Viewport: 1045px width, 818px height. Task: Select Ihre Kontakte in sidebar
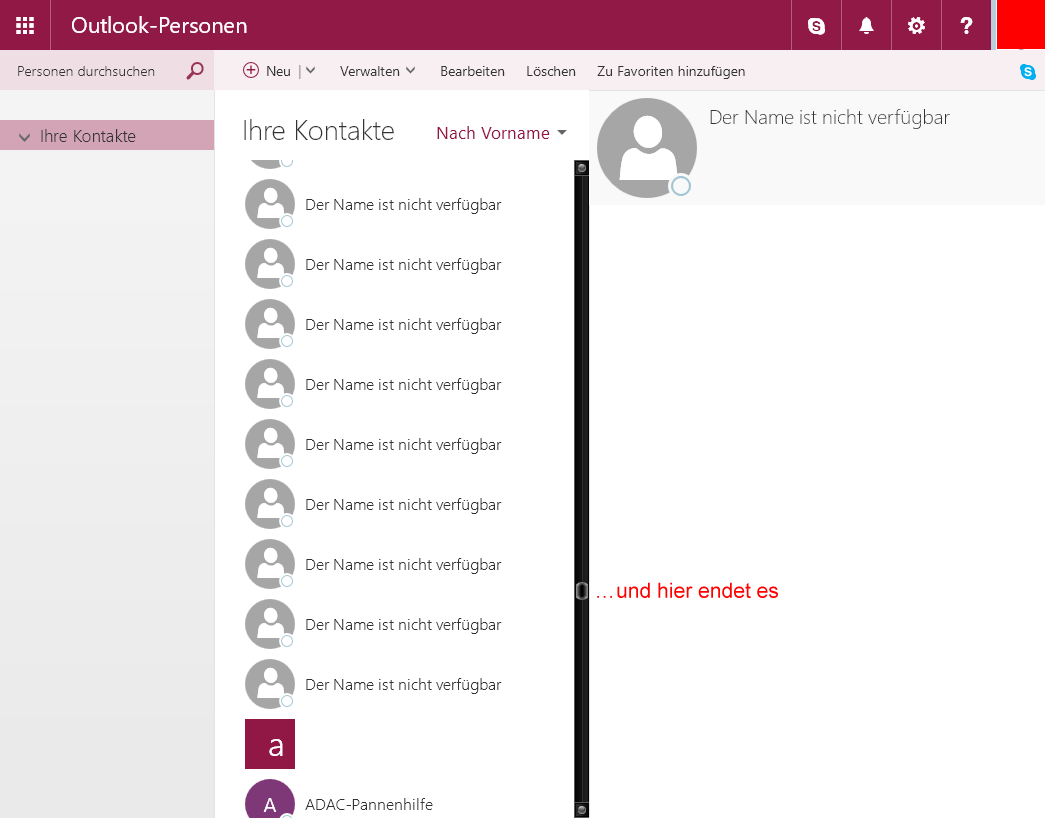[107, 135]
